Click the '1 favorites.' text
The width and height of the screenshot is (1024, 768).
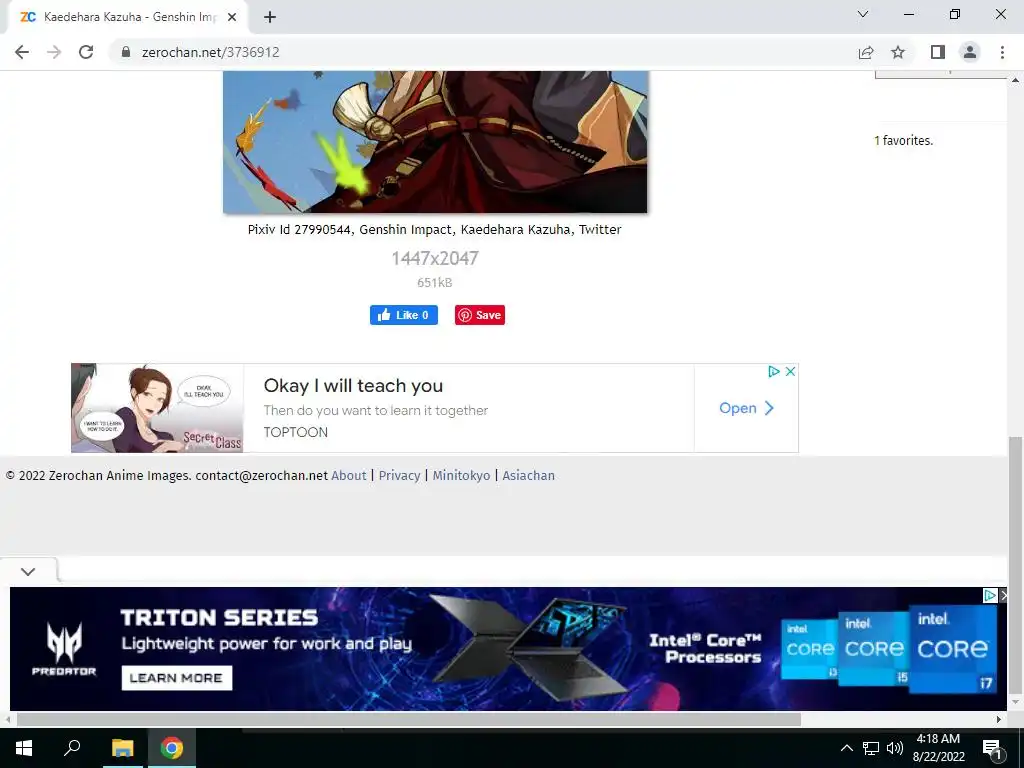pyautogui.click(x=903, y=140)
